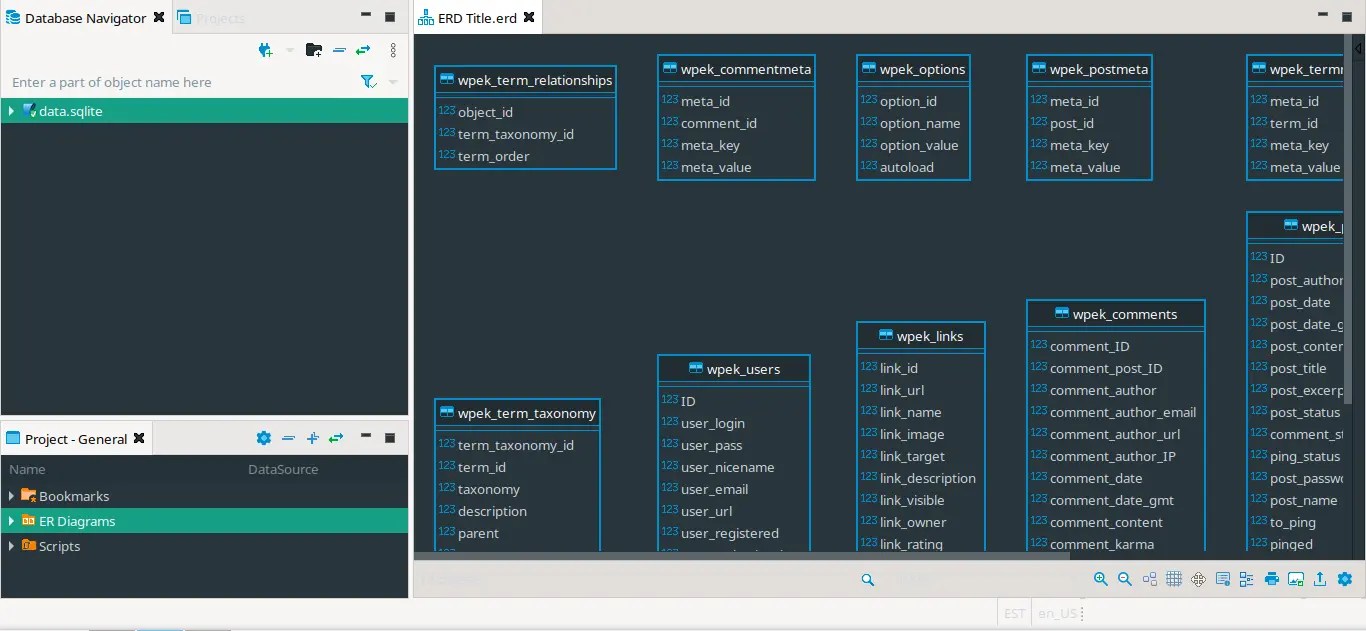Create a new connection folder
Viewport: 1366px width, 631px height.
pyautogui.click(x=313, y=50)
